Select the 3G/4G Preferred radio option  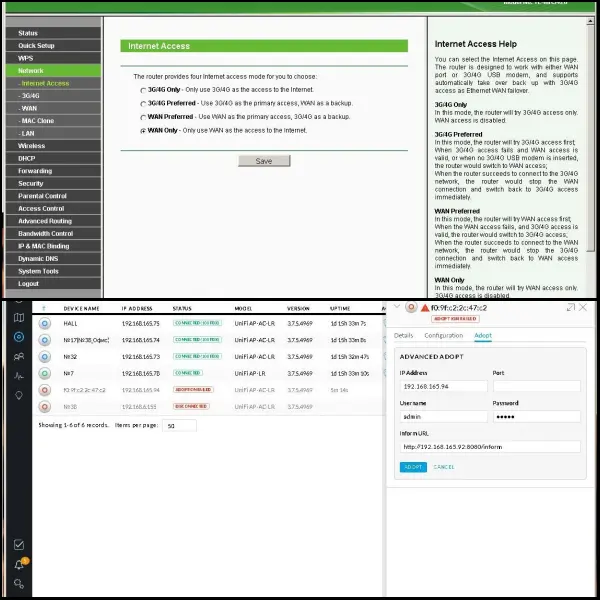(x=142, y=103)
